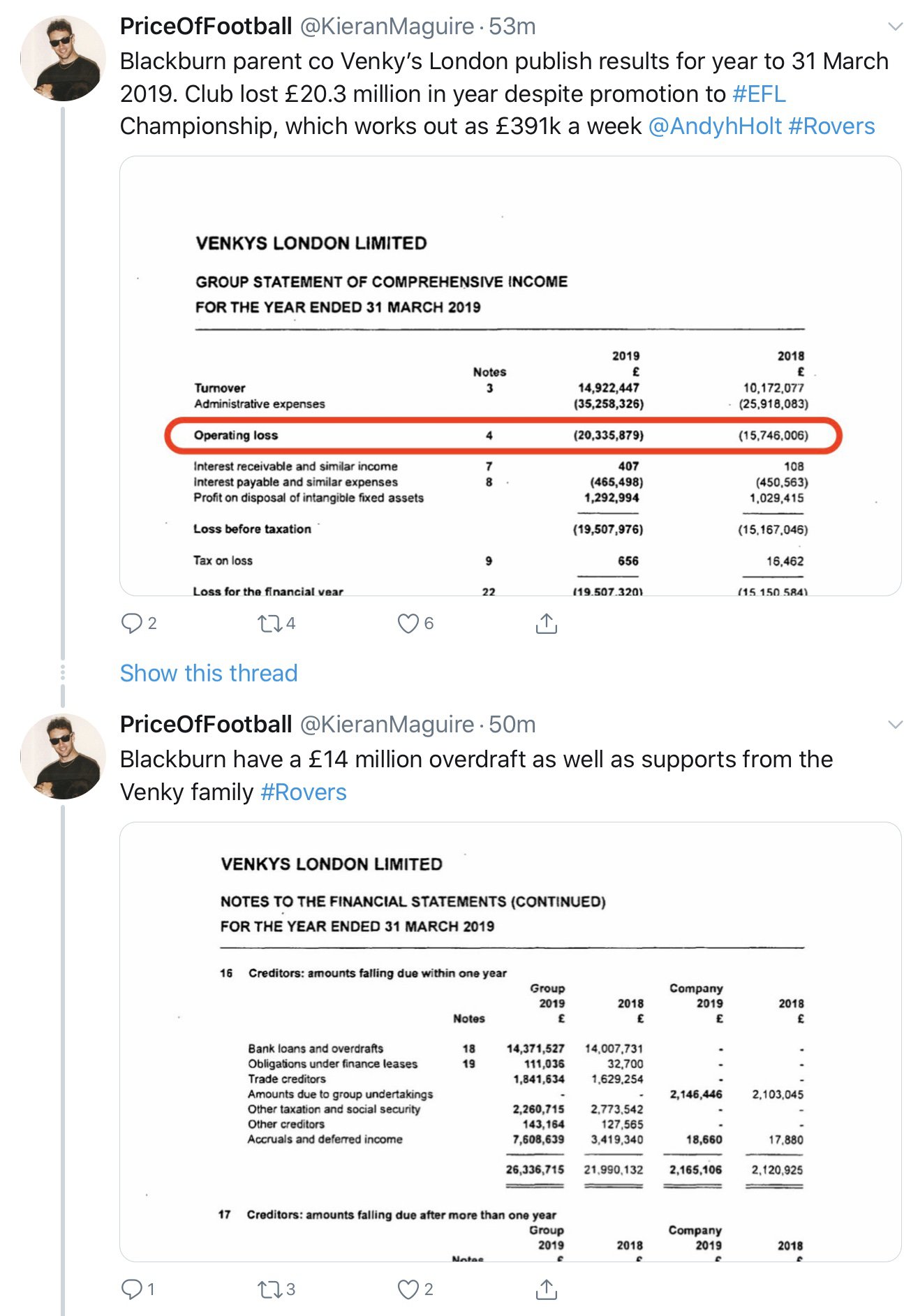The width and height of the screenshot is (904, 1316).
Task: Open #Rovers hashtag in the first tweet
Action: pyautogui.click(x=831, y=126)
